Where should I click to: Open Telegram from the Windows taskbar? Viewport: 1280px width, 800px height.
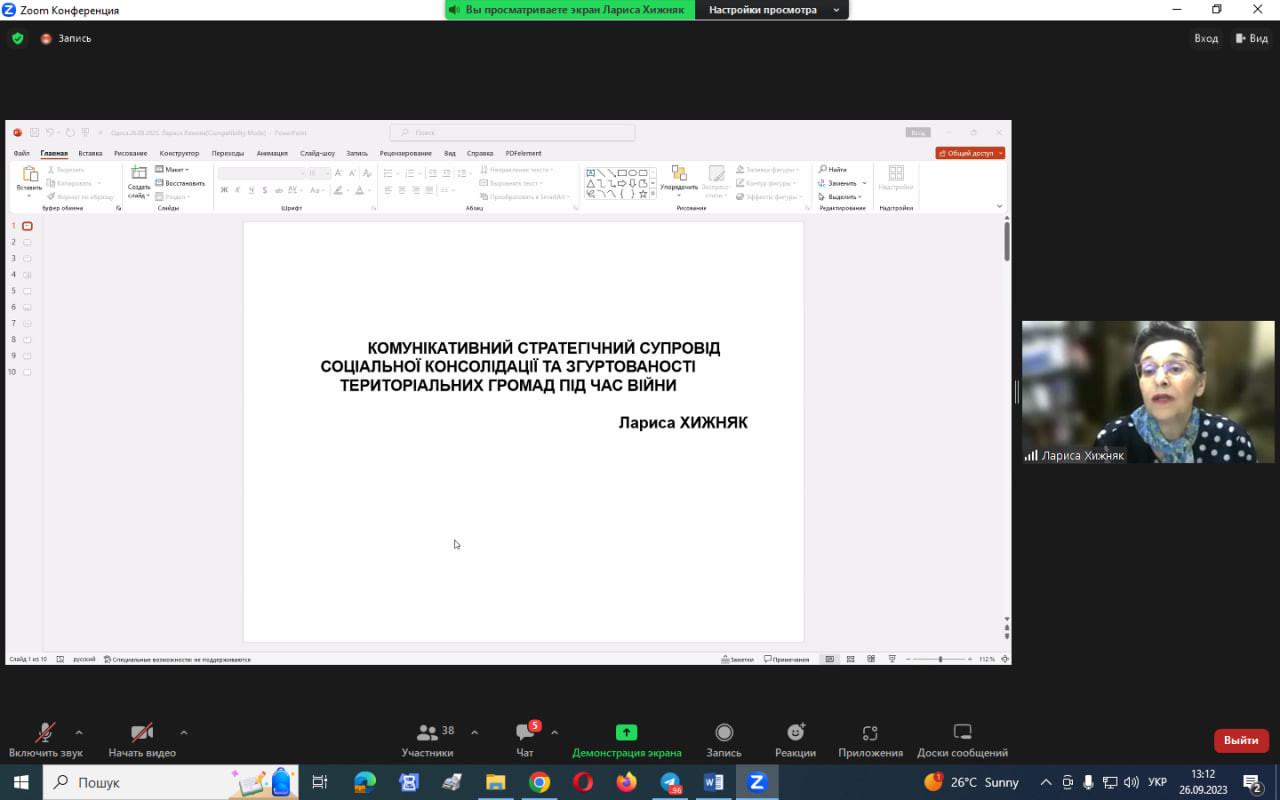(x=670, y=782)
